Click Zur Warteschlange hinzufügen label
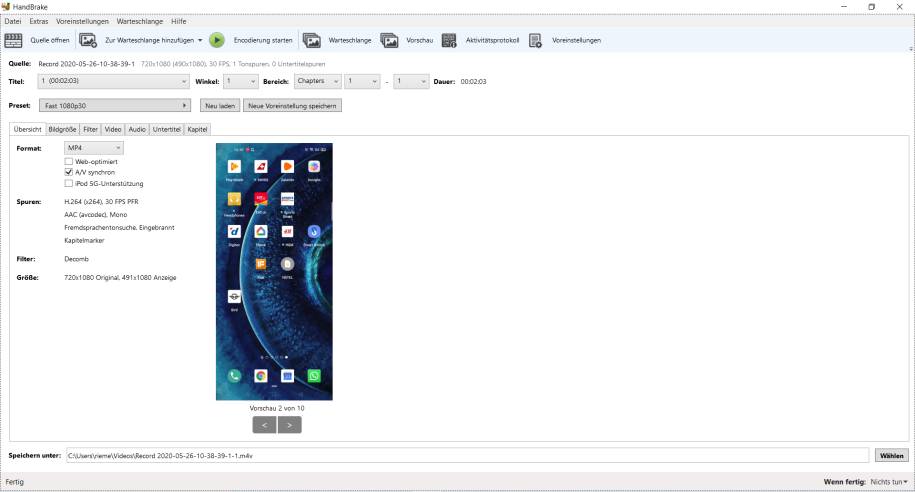The height and width of the screenshot is (492, 915). coord(149,40)
